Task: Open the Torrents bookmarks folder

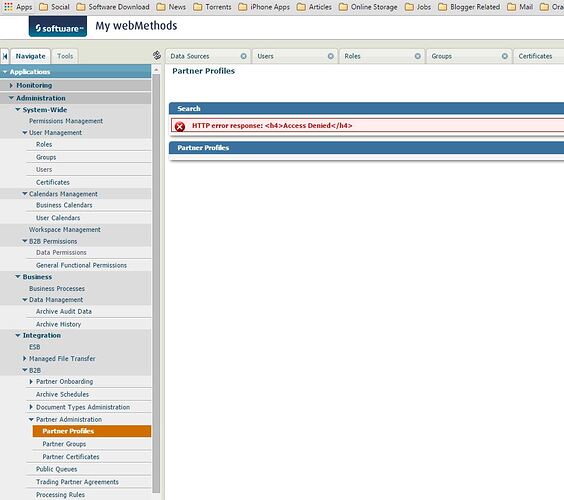Action: pyautogui.click(x=212, y=6)
